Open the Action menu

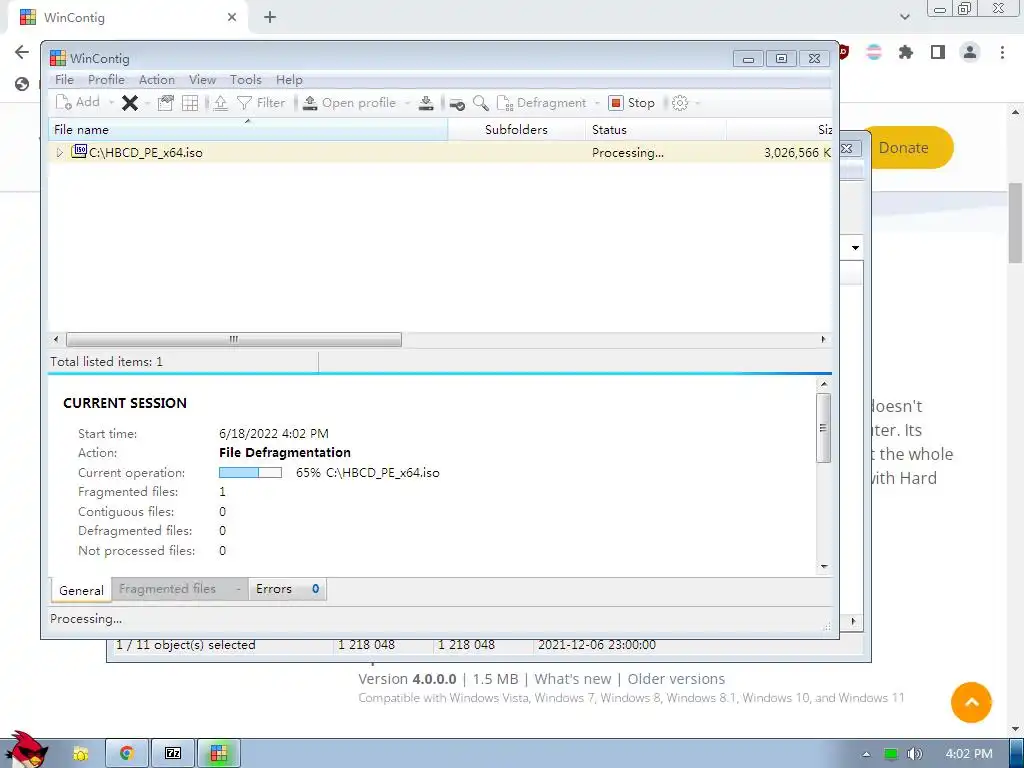pyautogui.click(x=157, y=80)
